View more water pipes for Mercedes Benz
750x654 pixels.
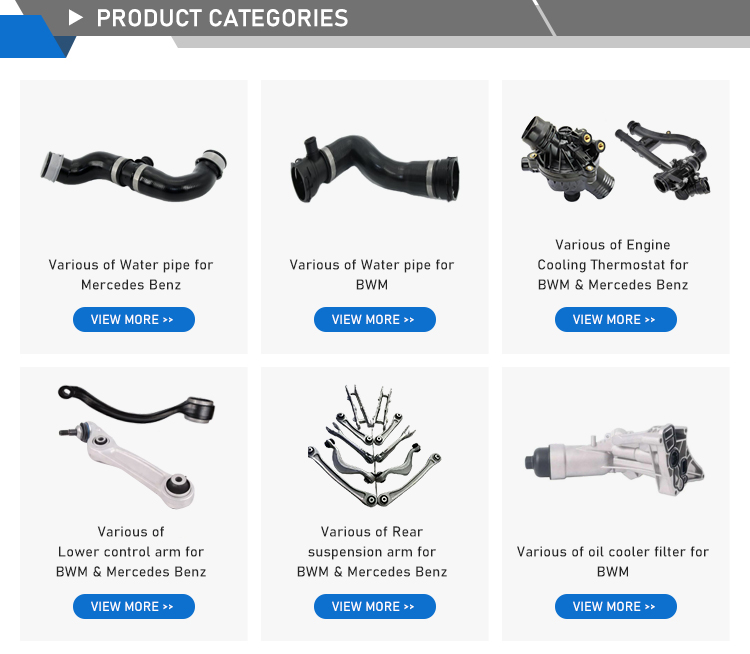click(x=134, y=320)
